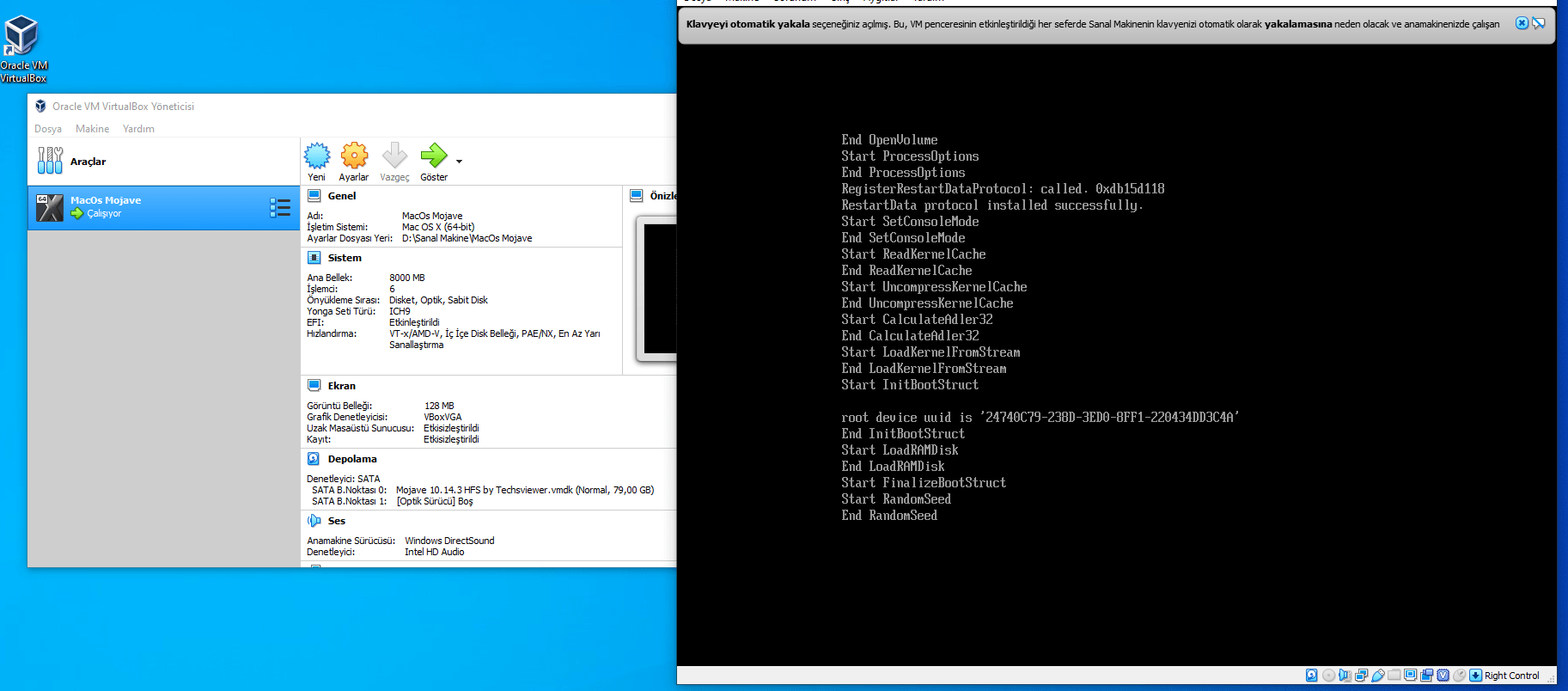Click the 'root device uuid' line in VM console
This screenshot has width=1568, height=691.
(x=1040, y=418)
